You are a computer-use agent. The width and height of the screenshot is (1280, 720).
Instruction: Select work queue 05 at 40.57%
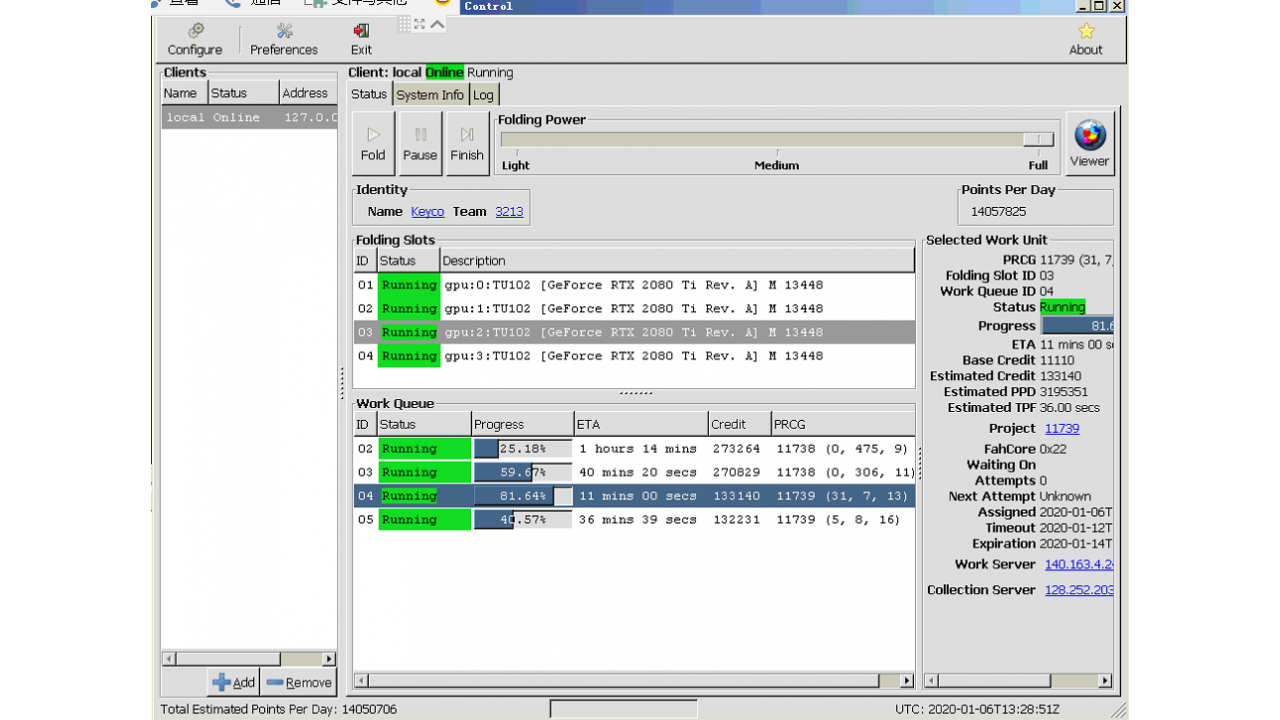point(634,520)
